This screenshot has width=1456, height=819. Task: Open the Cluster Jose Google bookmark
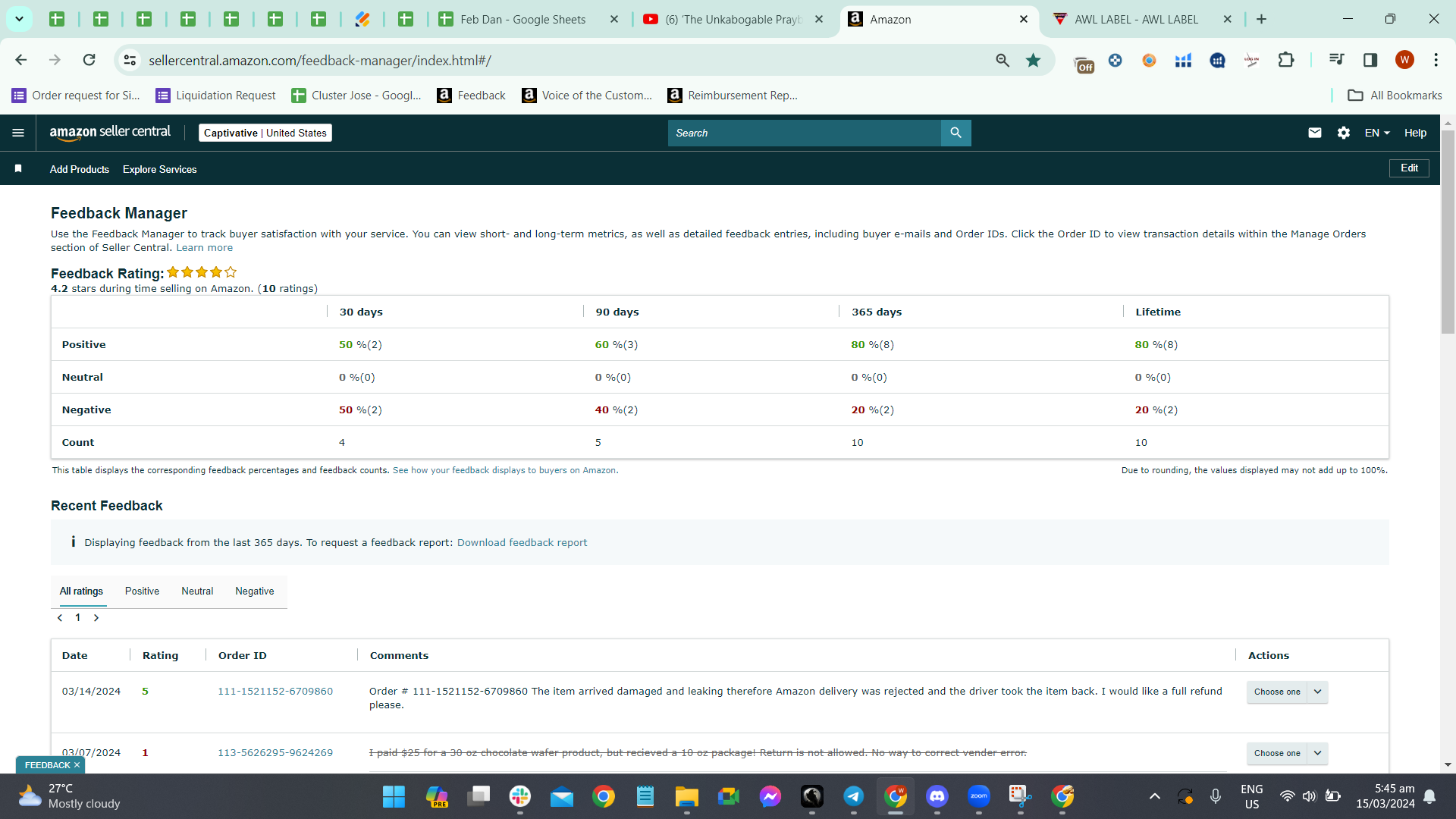point(356,96)
